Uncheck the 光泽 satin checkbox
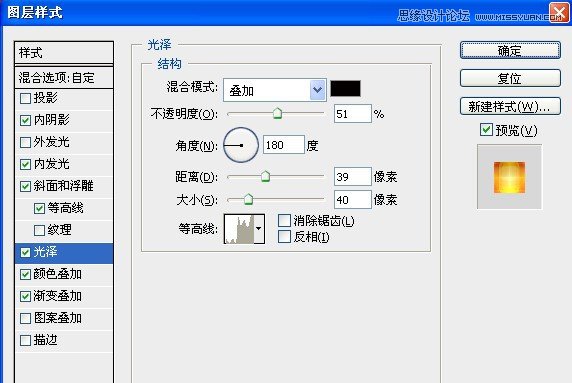The width and height of the screenshot is (572, 383). point(25,252)
